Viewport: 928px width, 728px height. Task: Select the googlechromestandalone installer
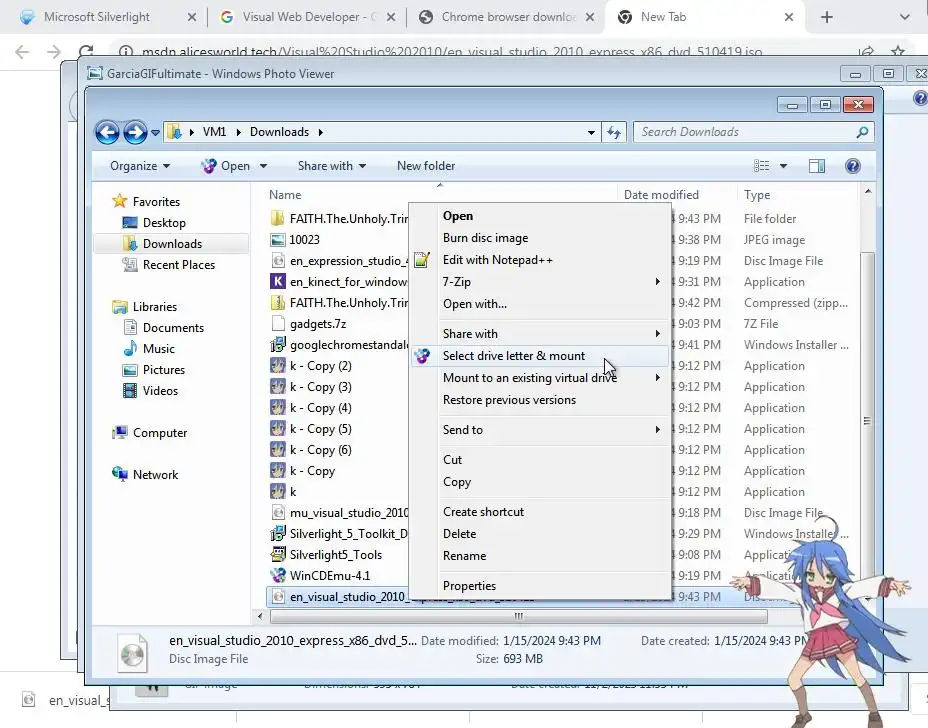(x=340, y=345)
